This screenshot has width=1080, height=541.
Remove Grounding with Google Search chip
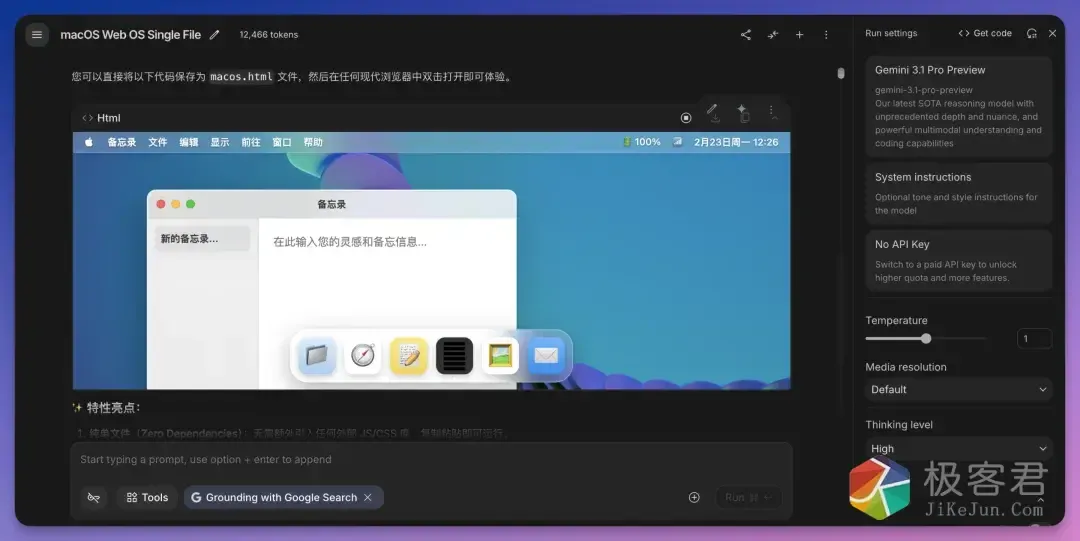point(368,498)
